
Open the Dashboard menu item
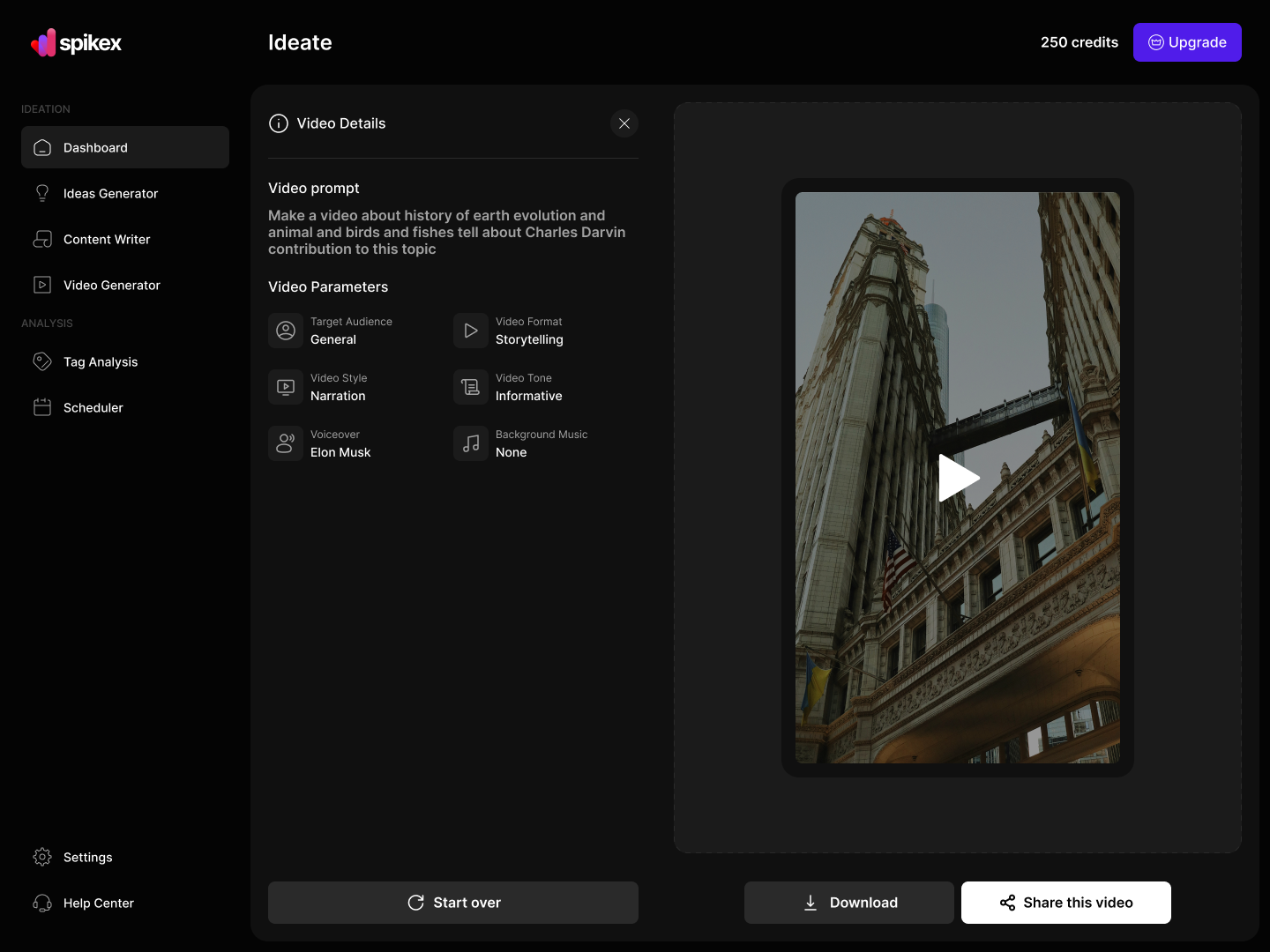click(125, 147)
